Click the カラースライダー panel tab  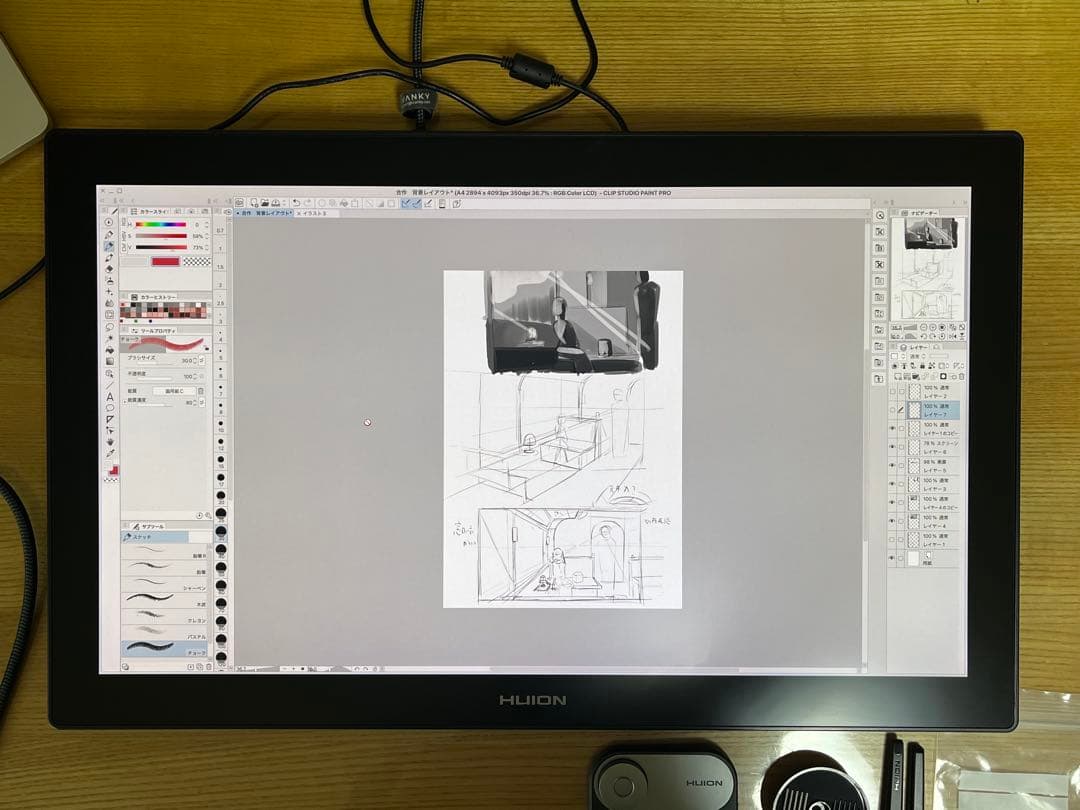(x=150, y=211)
